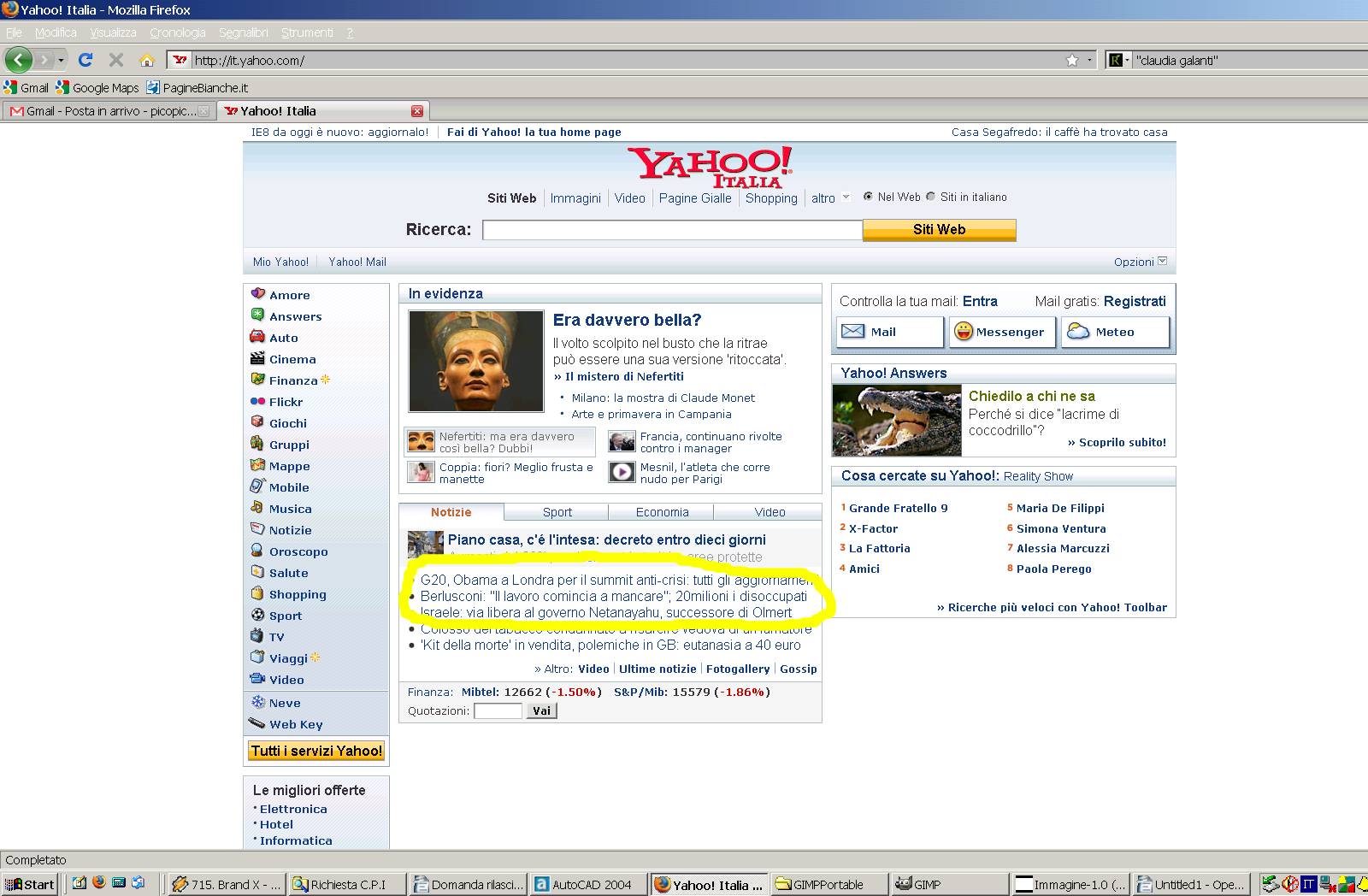Reload the page with the refresh icon
Image resolution: width=1368 pixels, height=896 pixels.
(85, 60)
